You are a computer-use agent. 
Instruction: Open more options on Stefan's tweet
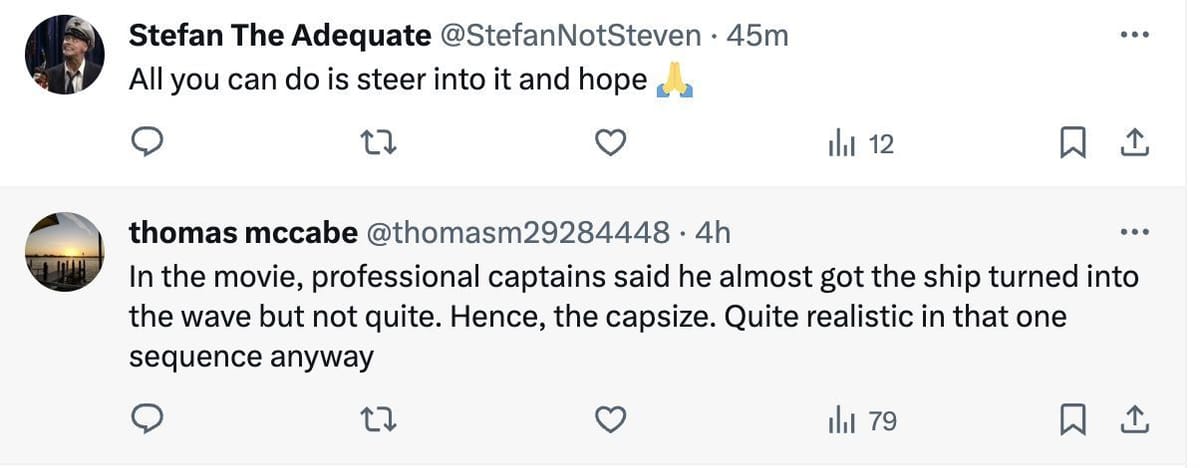[1135, 36]
